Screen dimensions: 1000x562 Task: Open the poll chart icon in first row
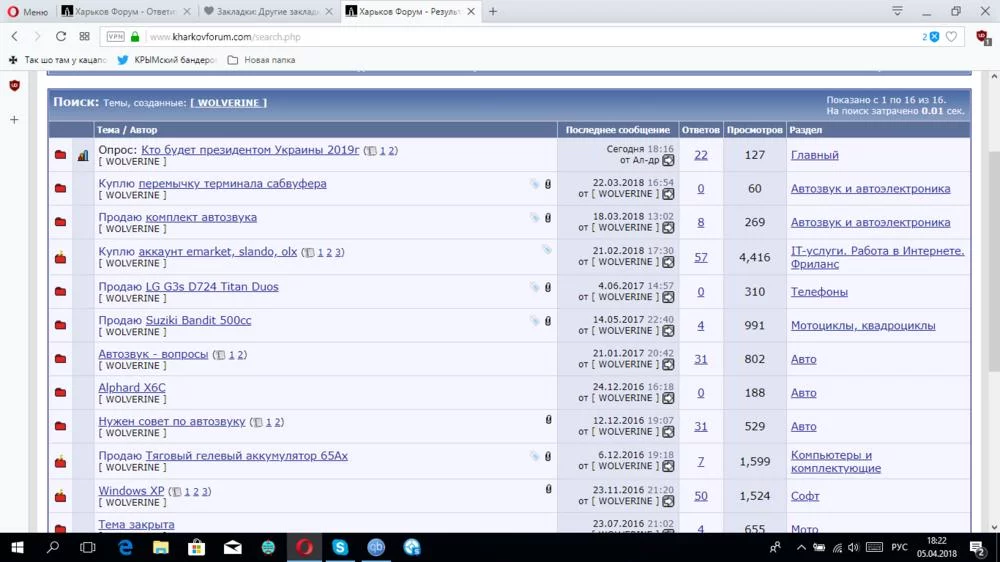click(x=83, y=155)
